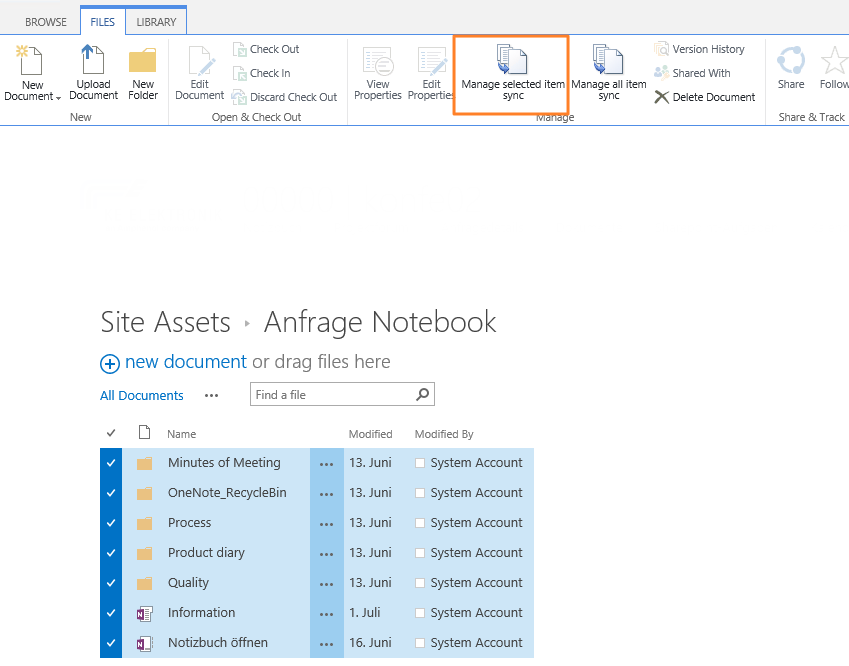Open Version History

(699, 49)
